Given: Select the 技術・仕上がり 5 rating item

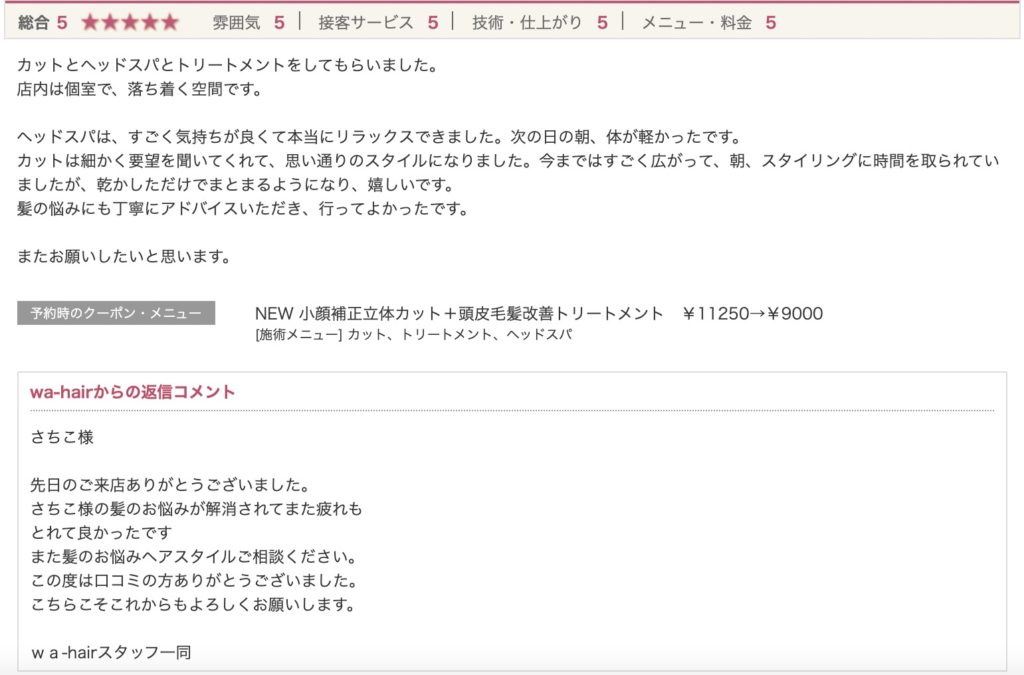Looking at the screenshot, I should tap(540, 23).
